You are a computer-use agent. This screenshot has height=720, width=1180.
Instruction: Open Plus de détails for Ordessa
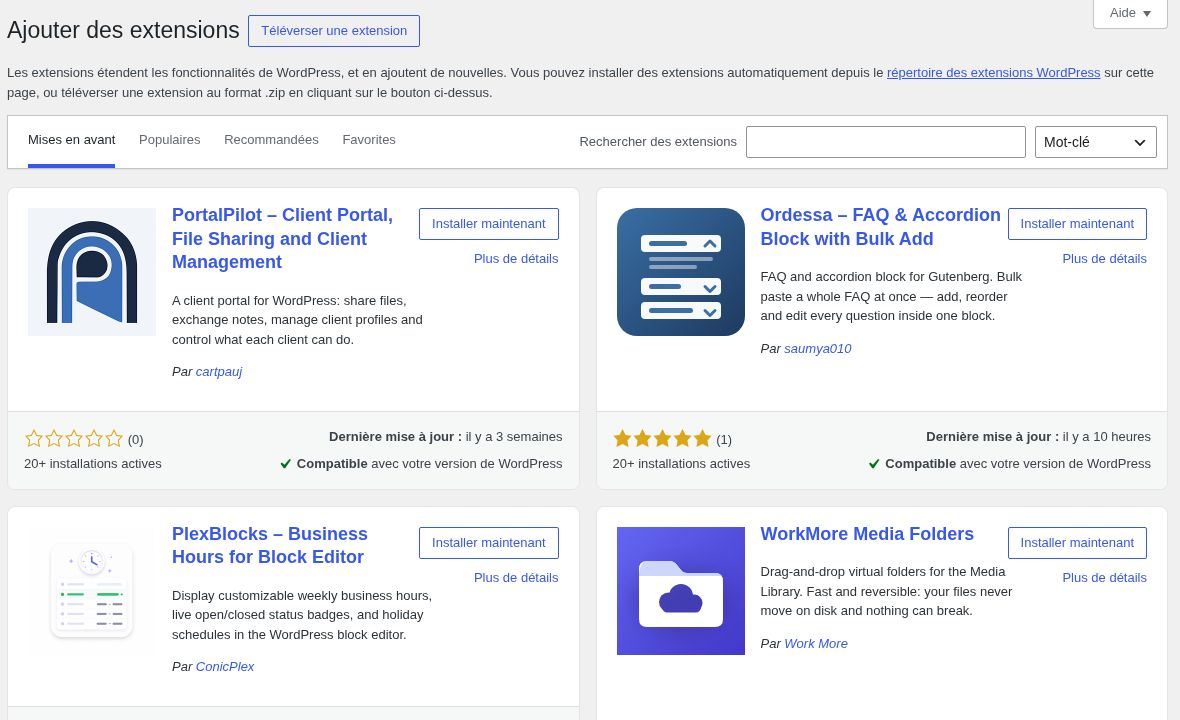pos(1105,259)
